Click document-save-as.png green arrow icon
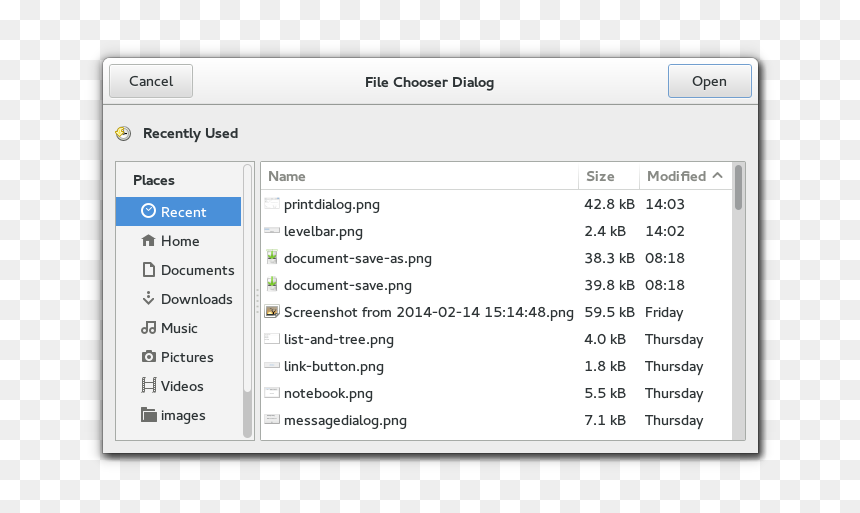This screenshot has height=513, width=860. coord(272,257)
